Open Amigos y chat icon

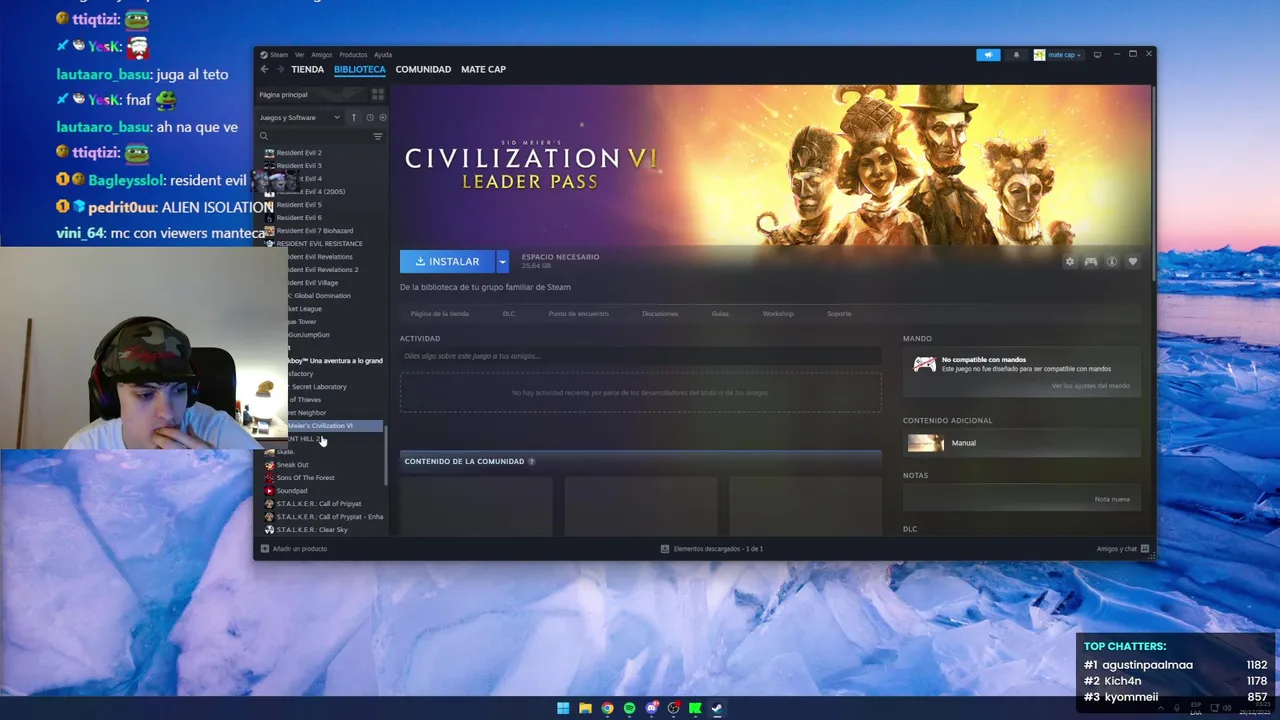coord(1145,548)
